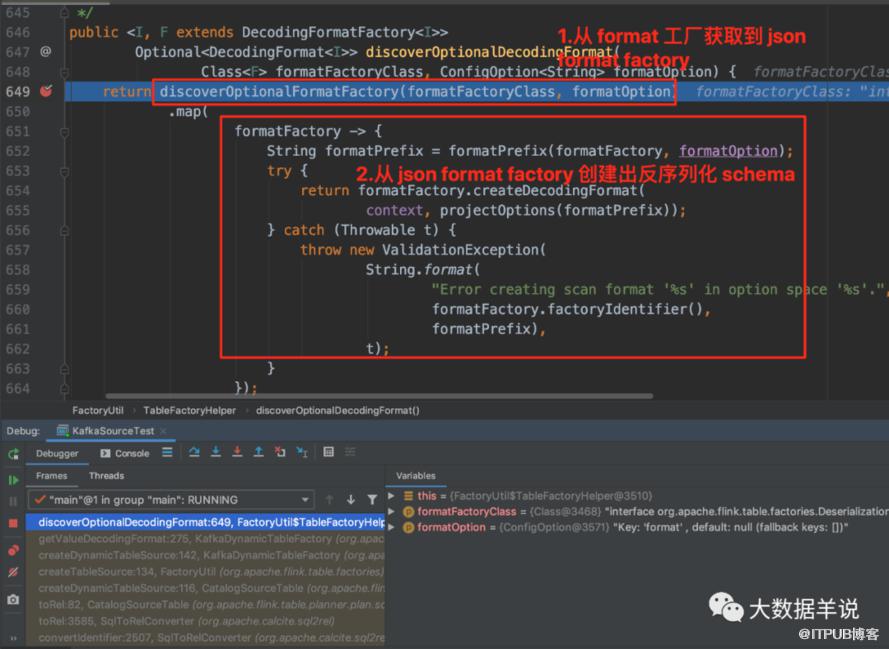
Task: Select the getValueDecodingFormat:276 stack frame
Action: 205,538
